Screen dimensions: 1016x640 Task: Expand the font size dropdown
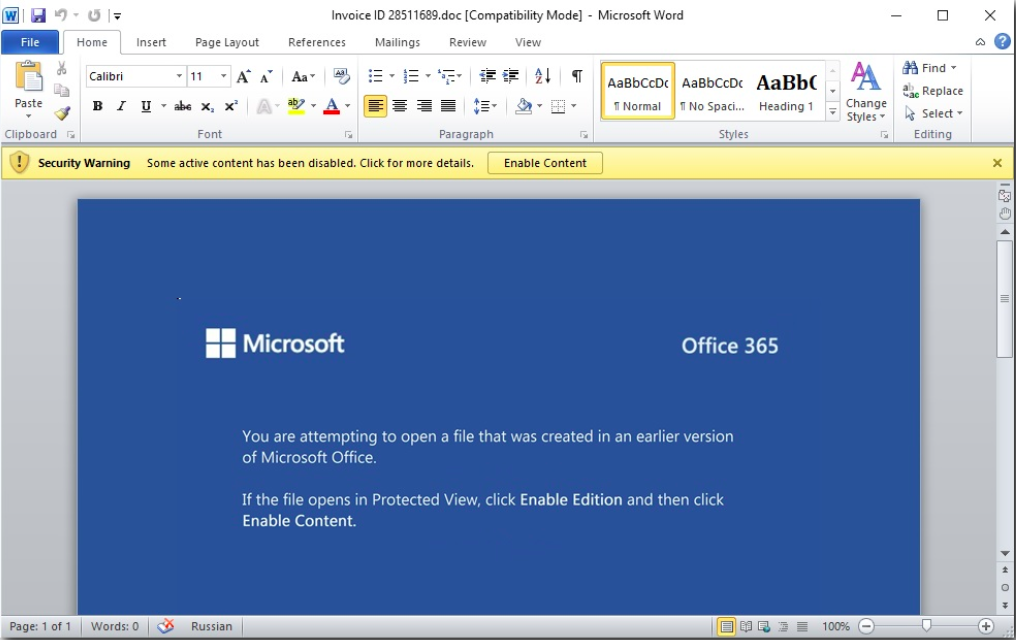pyautogui.click(x=223, y=76)
